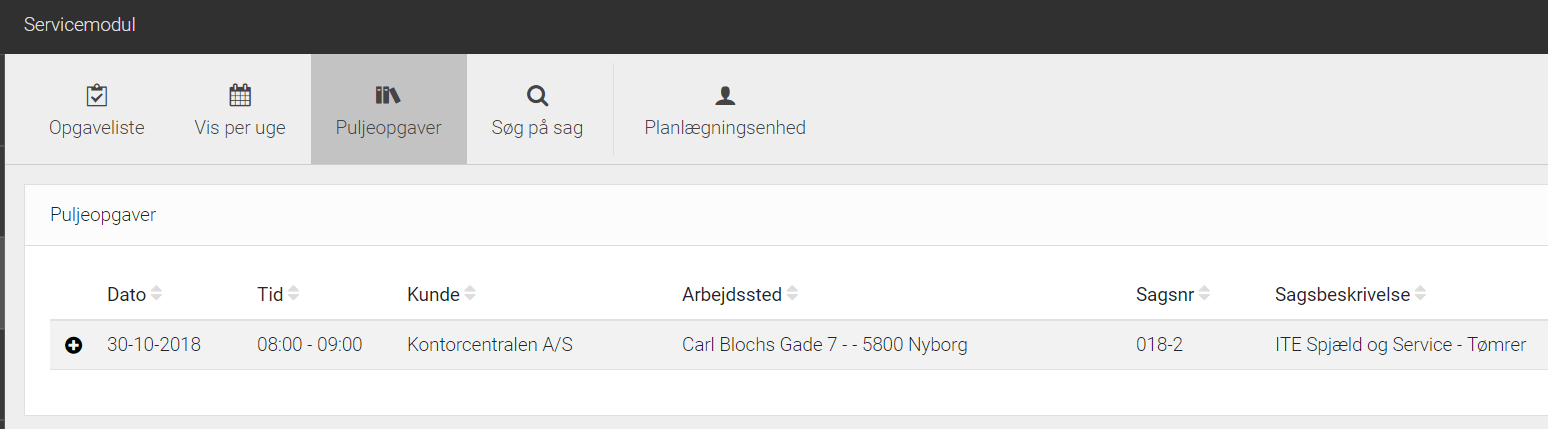Select case number 018-2
1548x429 pixels.
coord(1159,345)
